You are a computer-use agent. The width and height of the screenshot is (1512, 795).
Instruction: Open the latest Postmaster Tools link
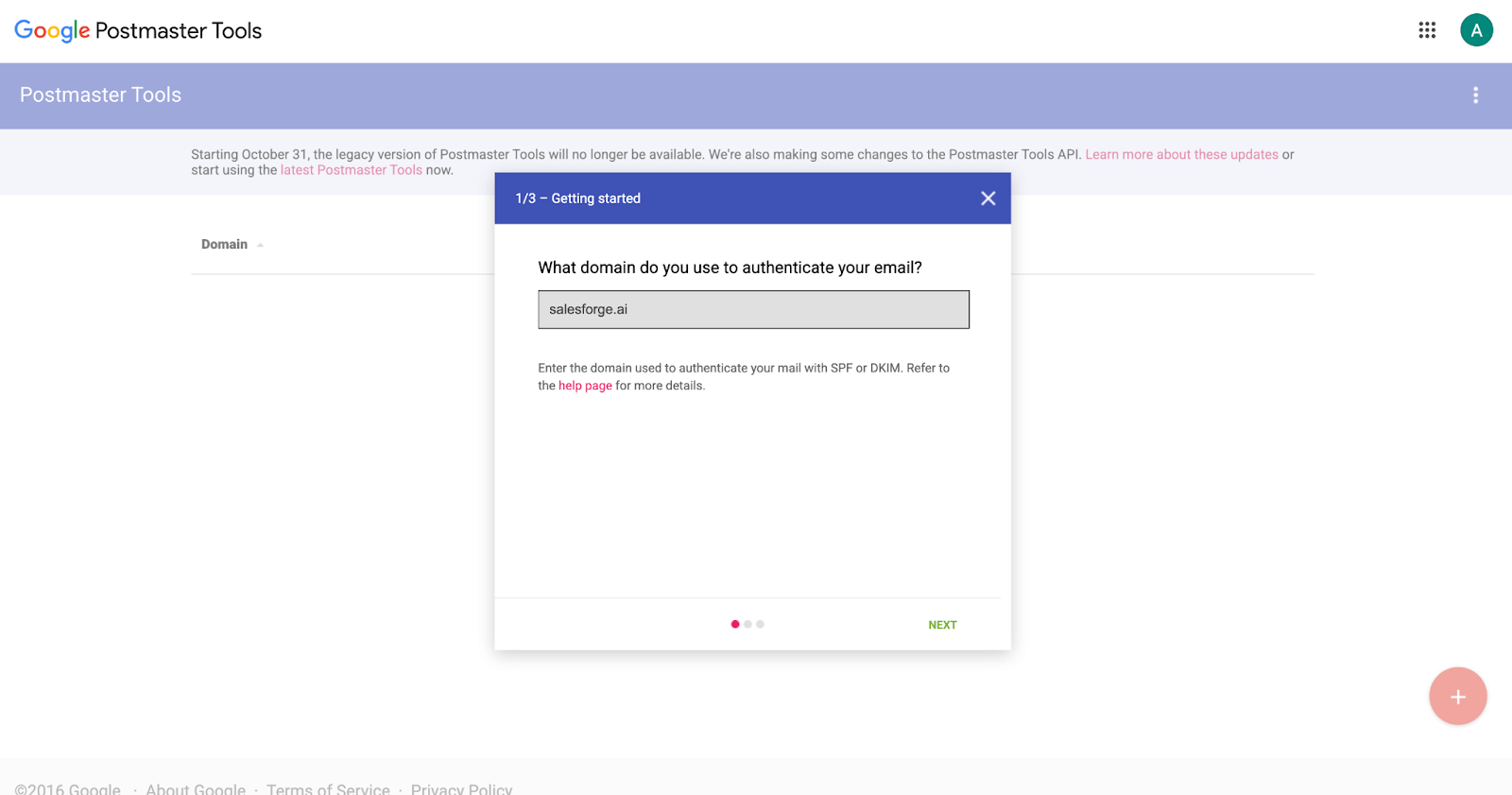(352, 170)
